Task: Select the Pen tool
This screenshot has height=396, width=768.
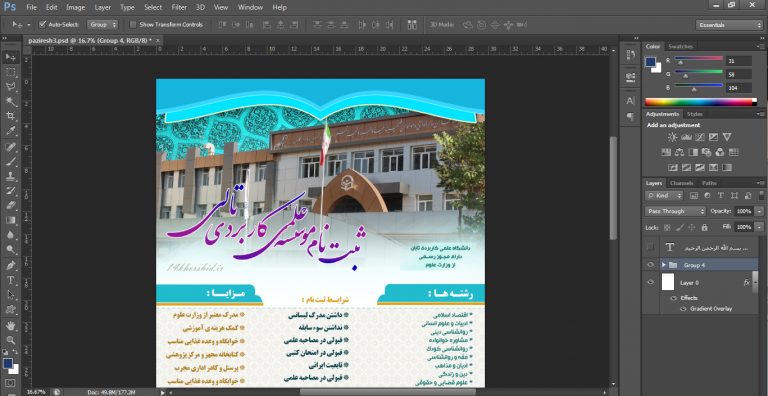Action: [11, 266]
